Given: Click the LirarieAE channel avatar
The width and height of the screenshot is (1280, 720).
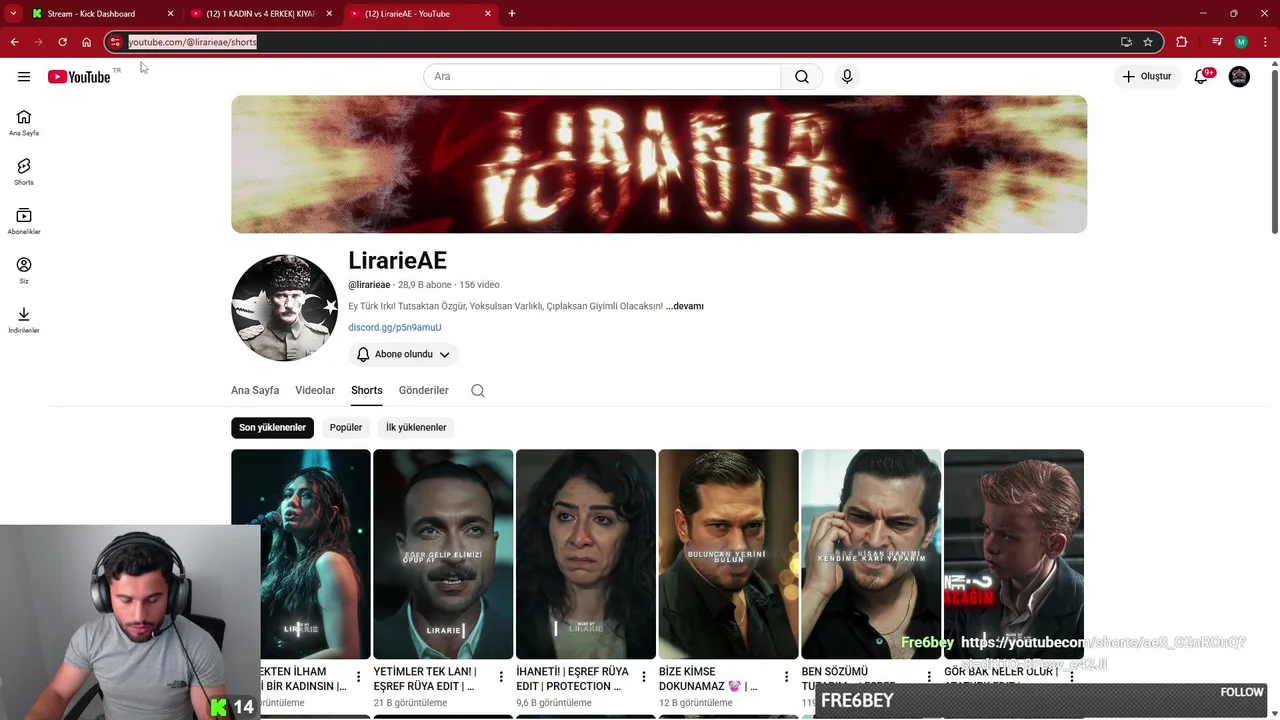Looking at the screenshot, I should 284,308.
